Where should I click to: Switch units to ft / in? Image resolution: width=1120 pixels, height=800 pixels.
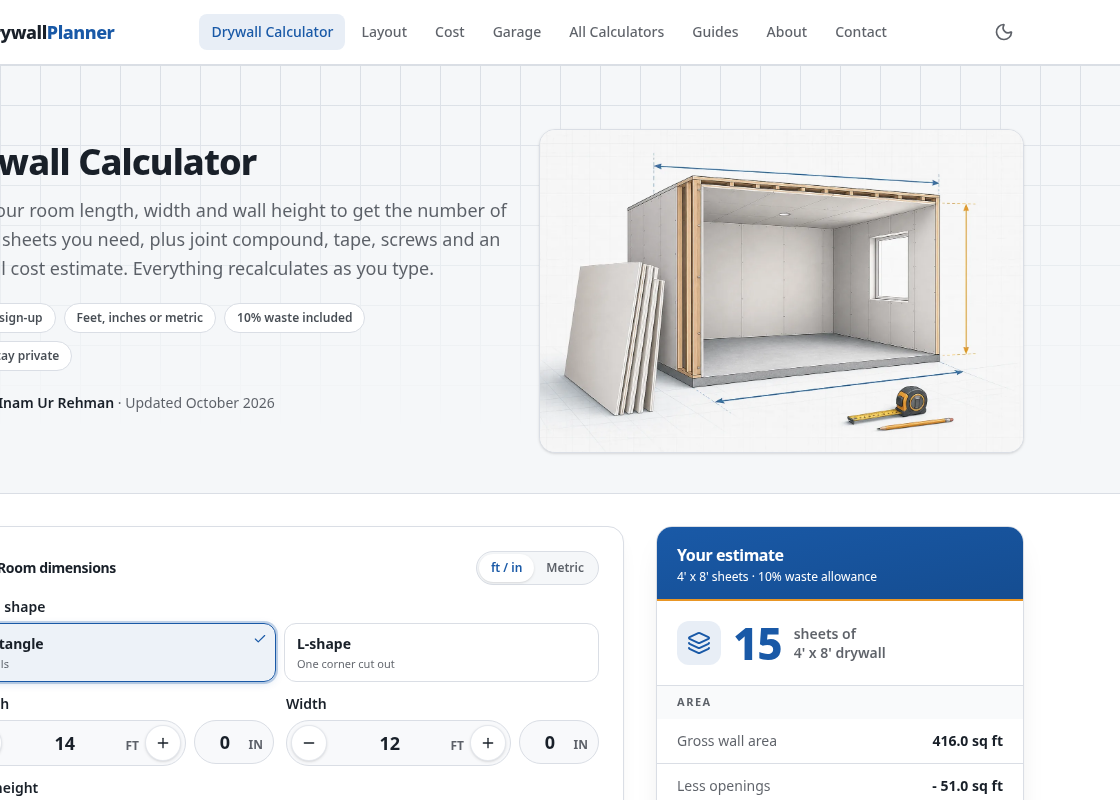coord(506,568)
